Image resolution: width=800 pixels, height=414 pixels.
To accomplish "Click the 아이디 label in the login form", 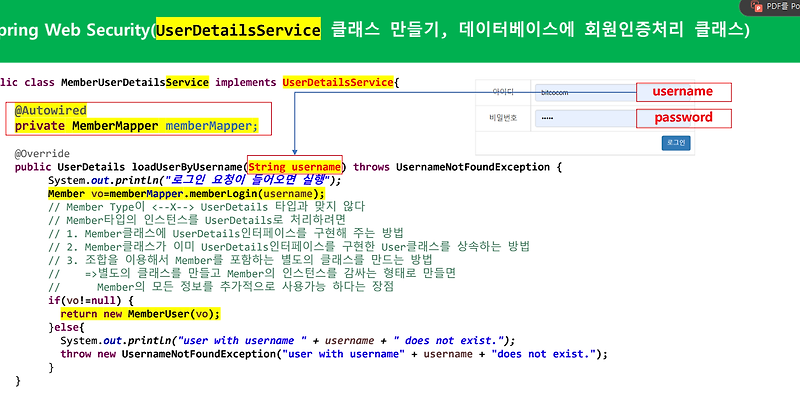I will 503,92.
